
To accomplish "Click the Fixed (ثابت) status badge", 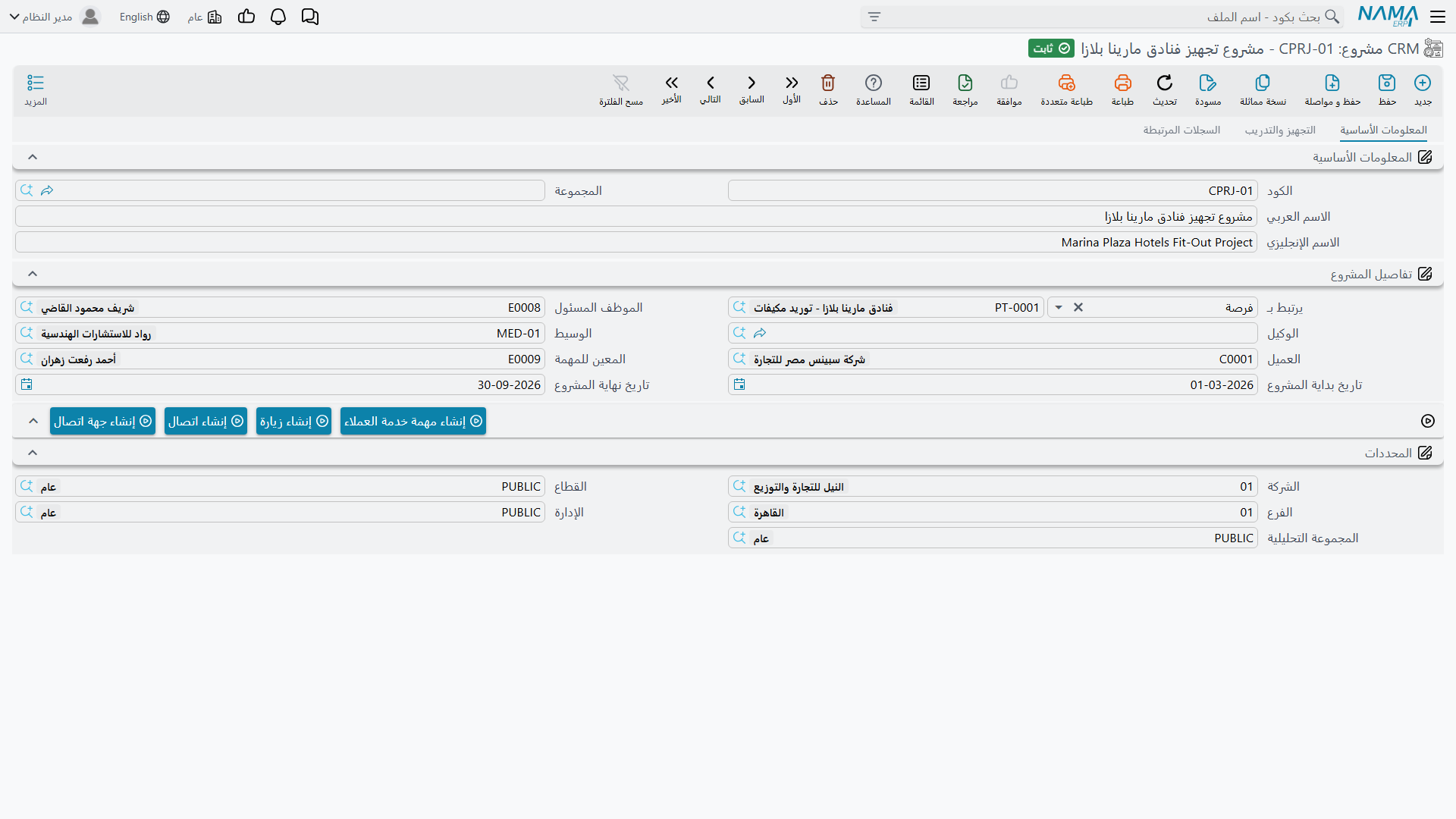I will pyautogui.click(x=1051, y=49).
